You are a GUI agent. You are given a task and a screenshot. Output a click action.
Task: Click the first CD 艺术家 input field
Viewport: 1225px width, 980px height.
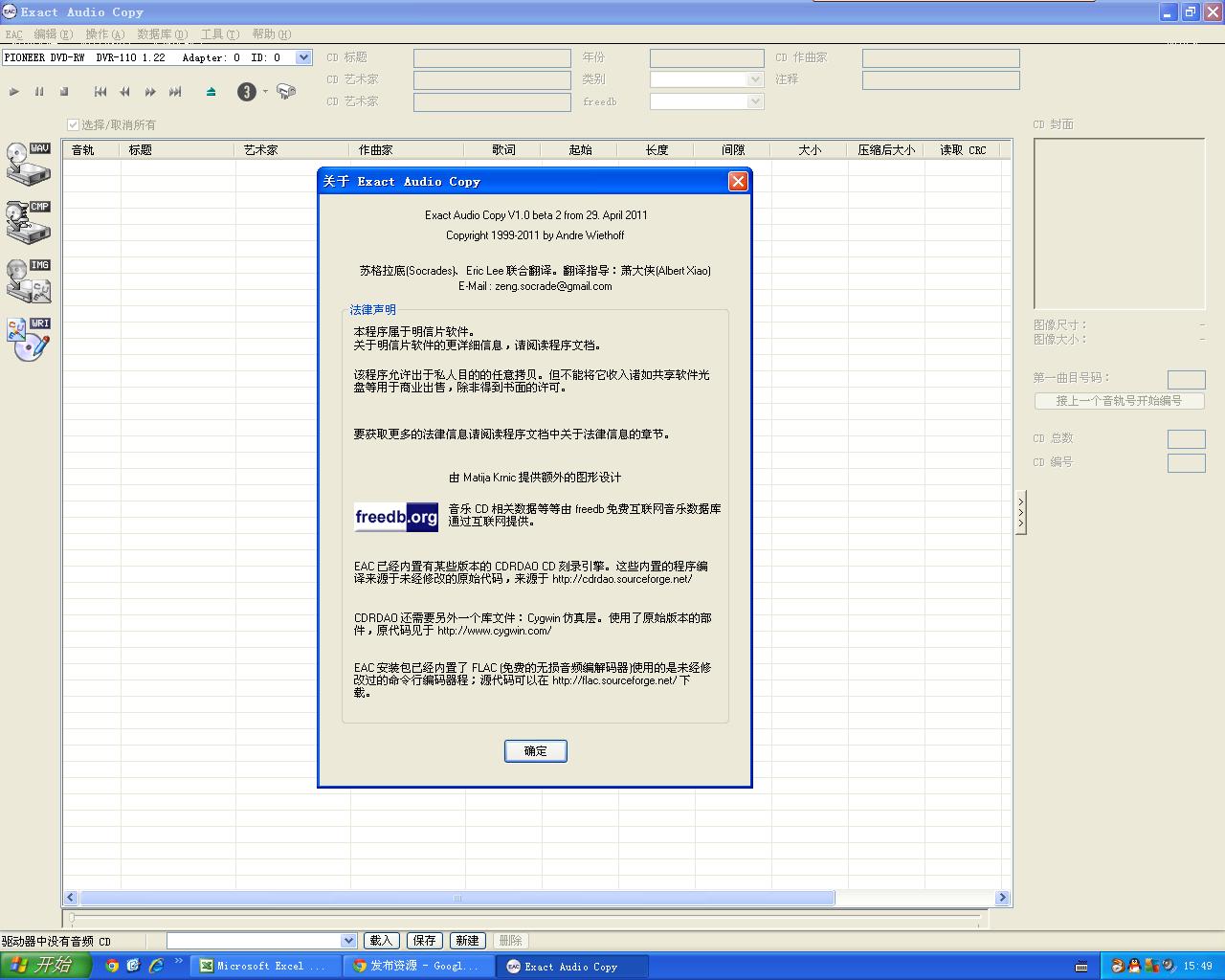click(x=492, y=80)
